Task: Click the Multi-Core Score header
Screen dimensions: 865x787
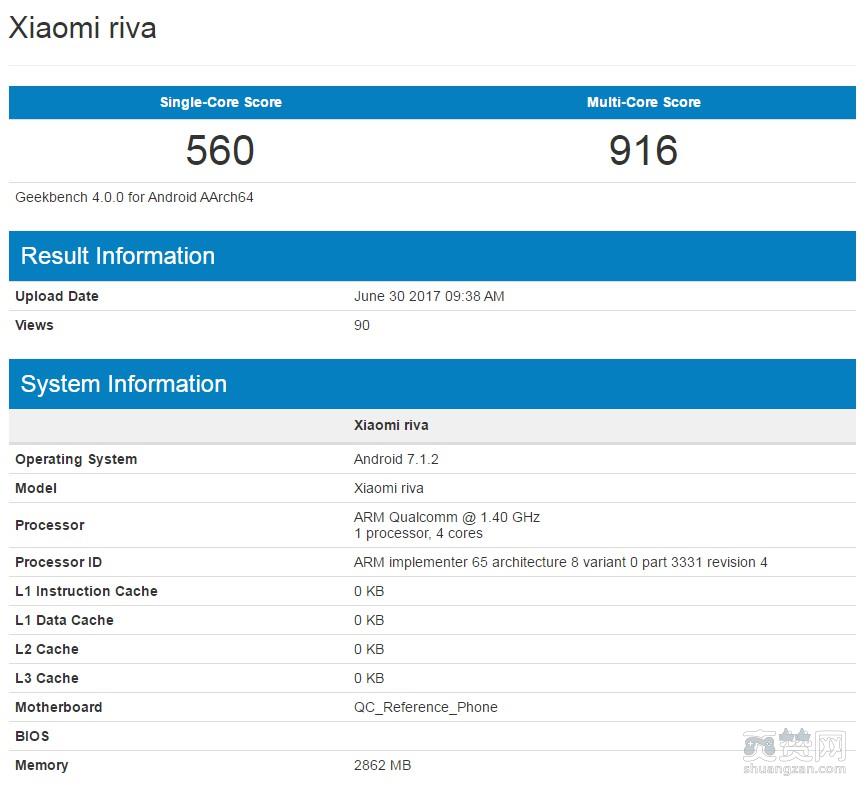Action: (643, 102)
